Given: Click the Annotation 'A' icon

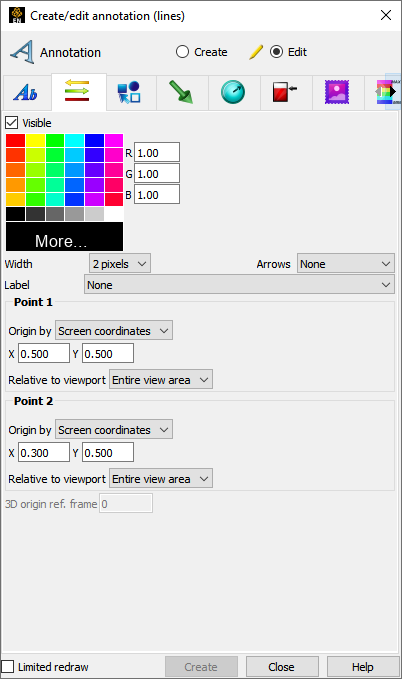Looking at the screenshot, I should (23, 52).
